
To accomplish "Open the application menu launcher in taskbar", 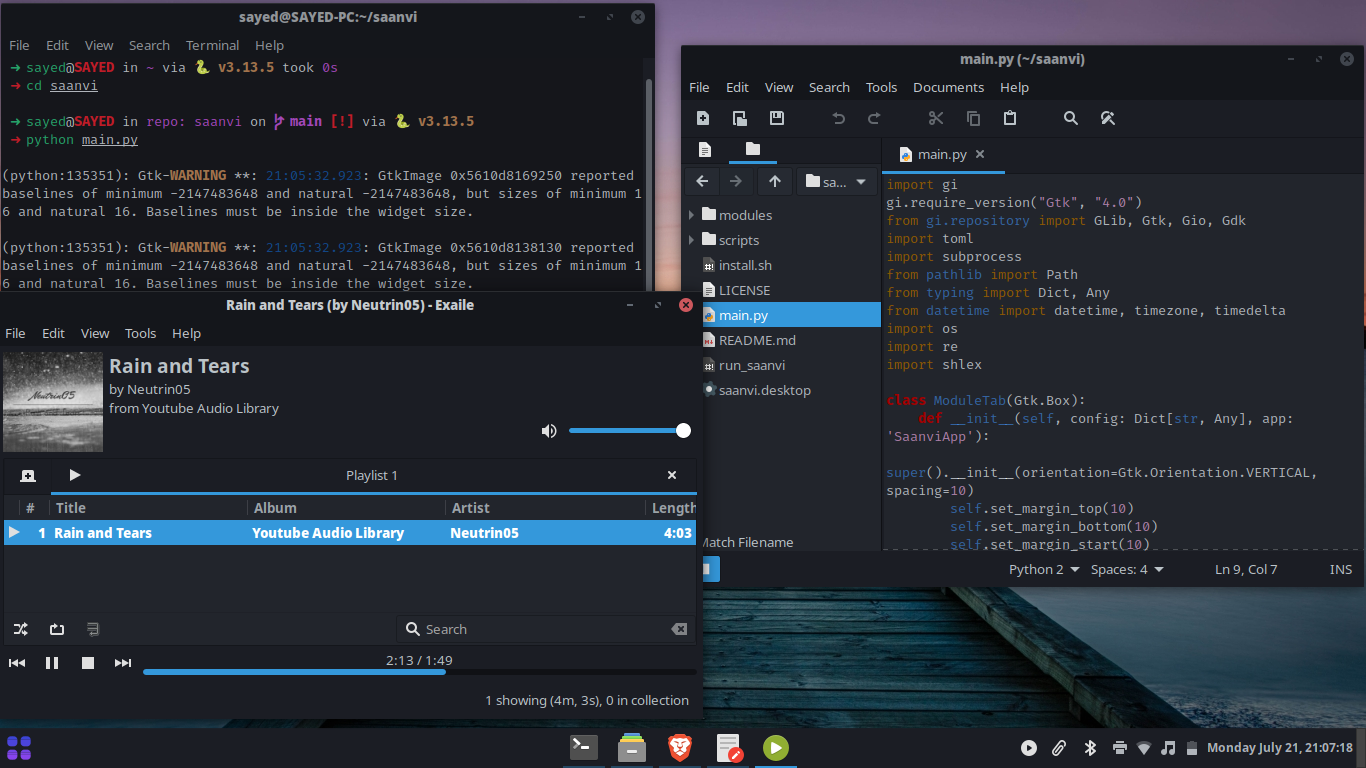I will point(19,748).
